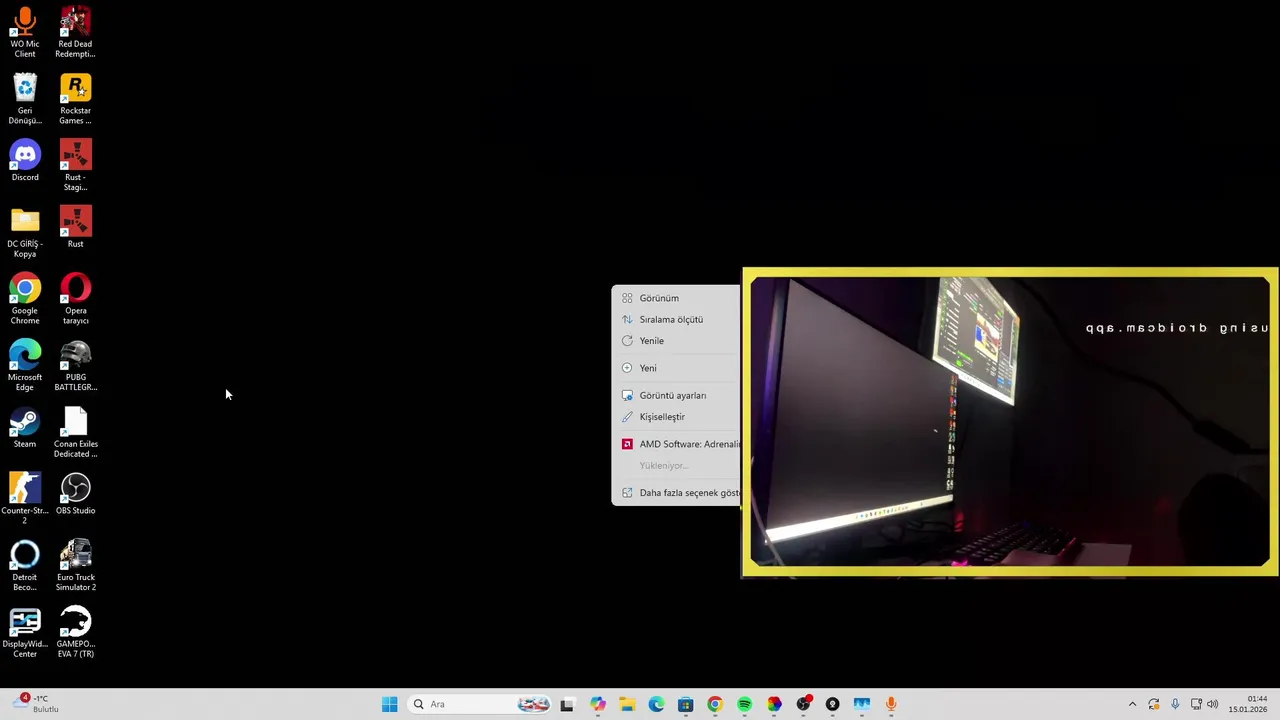
Task: Open the Yeni submenu entry
Action: (x=677, y=368)
